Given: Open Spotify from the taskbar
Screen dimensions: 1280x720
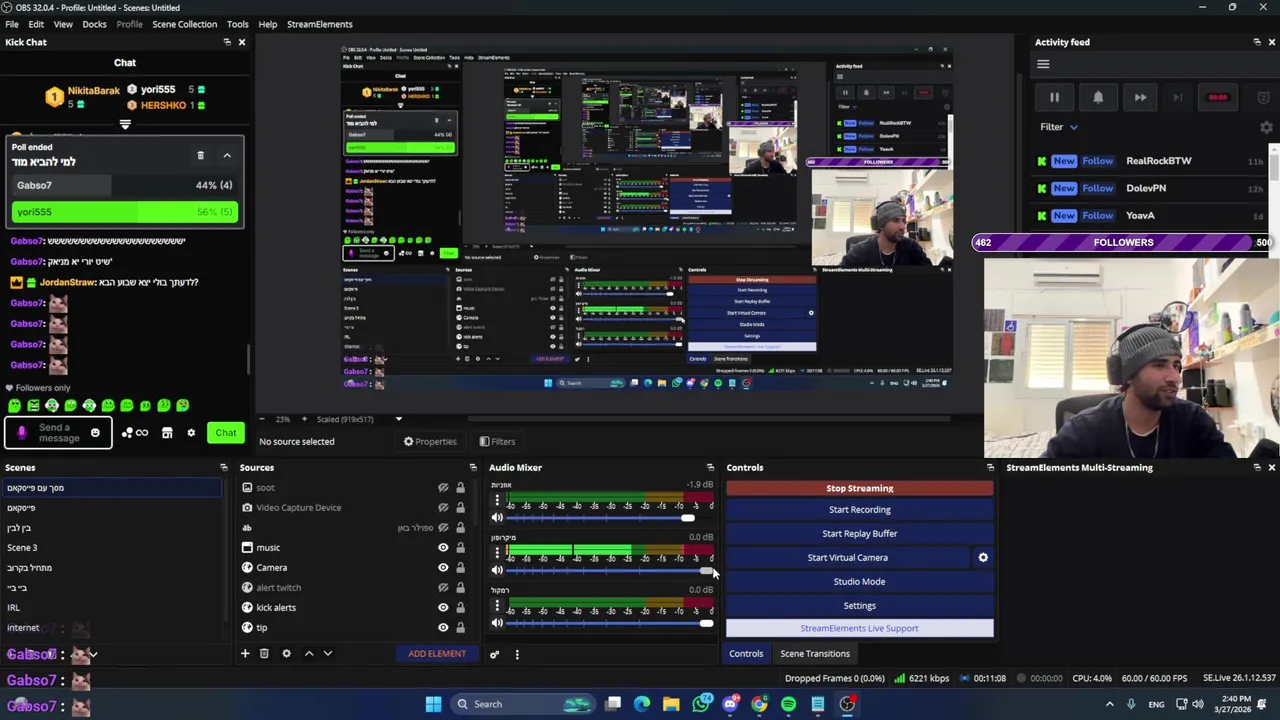Looking at the screenshot, I should click(x=788, y=704).
